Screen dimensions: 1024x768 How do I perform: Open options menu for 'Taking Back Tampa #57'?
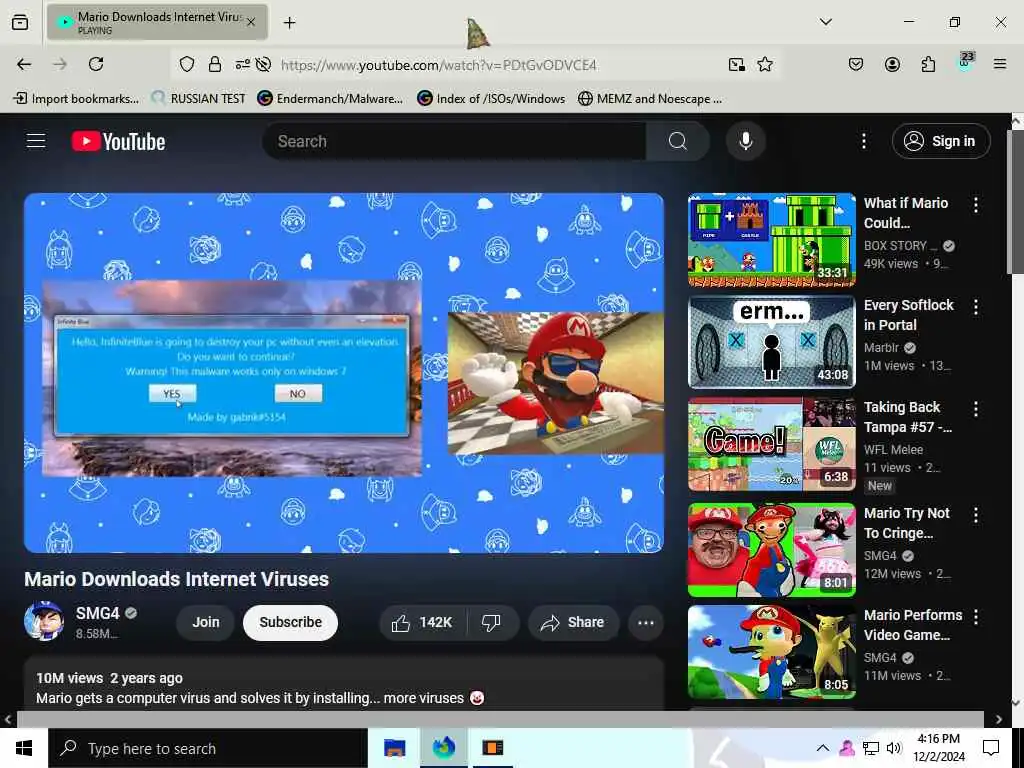point(976,409)
